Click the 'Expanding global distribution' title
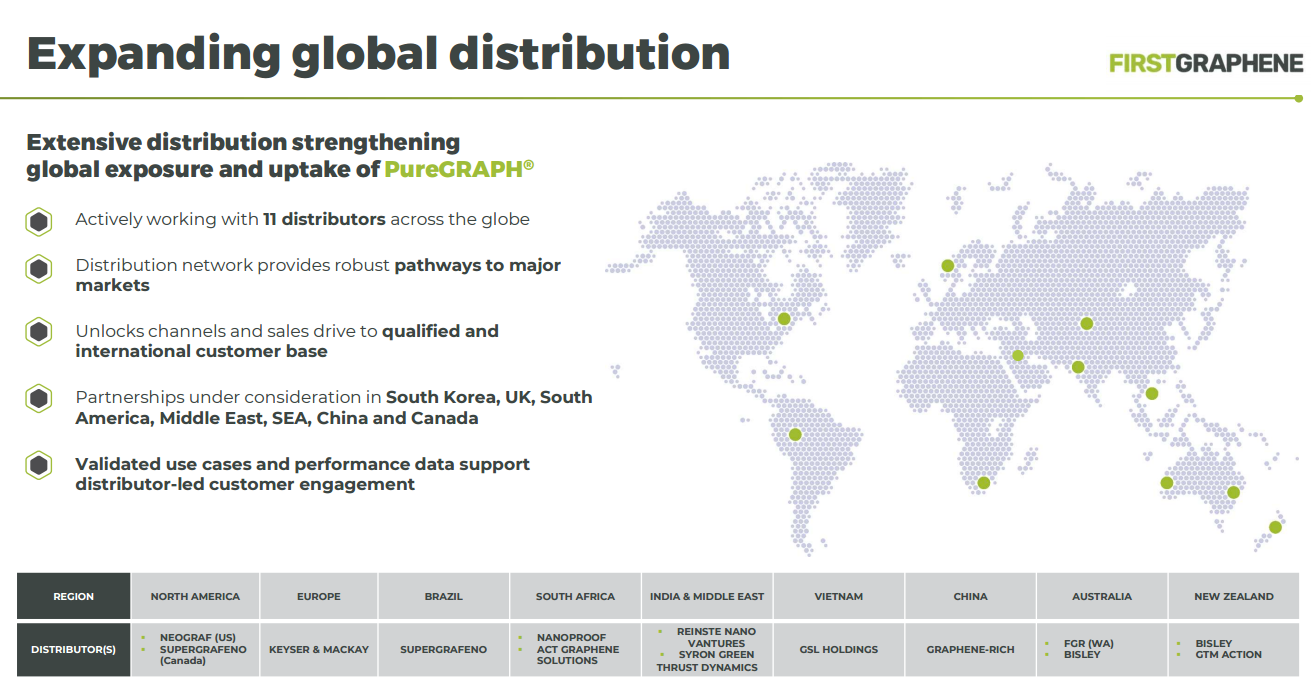This screenshot has width=1312, height=687. [x=378, y=53]
